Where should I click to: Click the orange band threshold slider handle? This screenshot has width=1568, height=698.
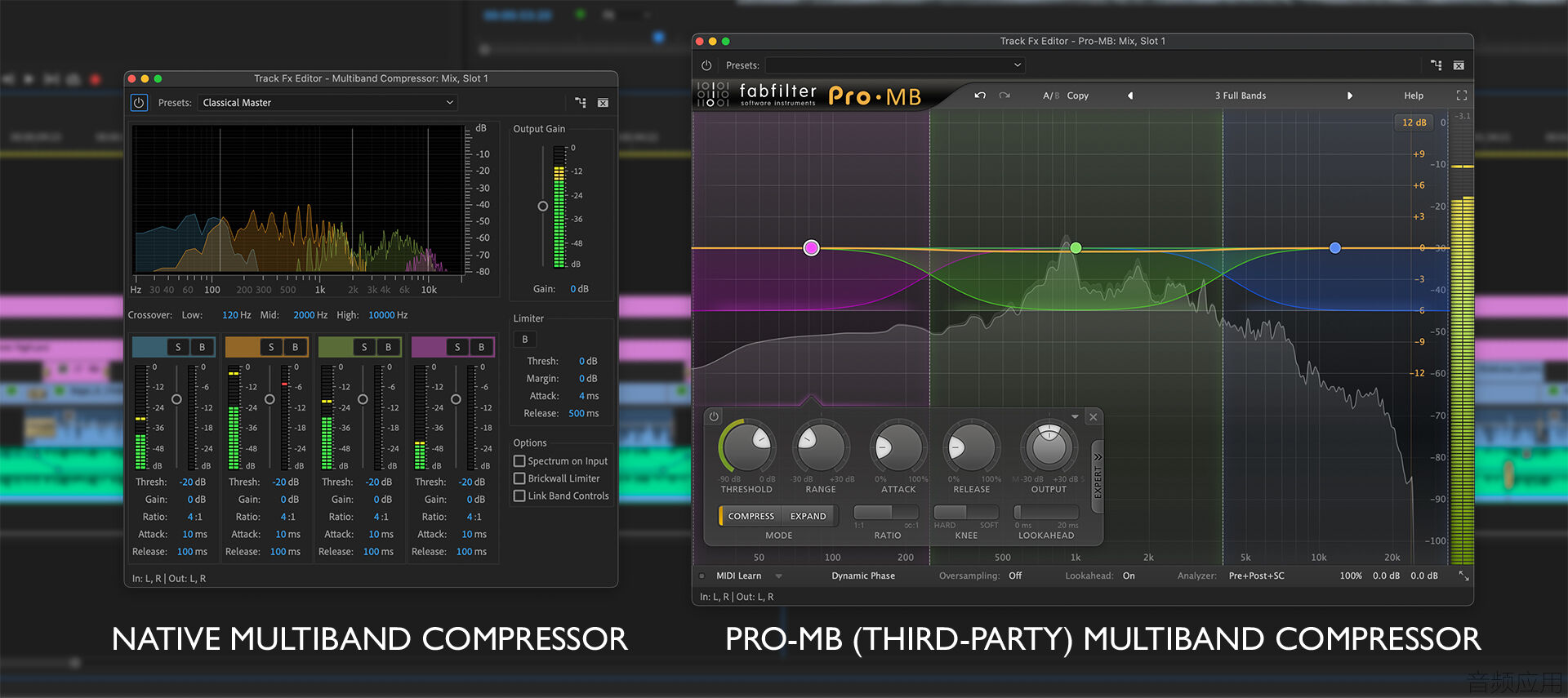[269, 399]
